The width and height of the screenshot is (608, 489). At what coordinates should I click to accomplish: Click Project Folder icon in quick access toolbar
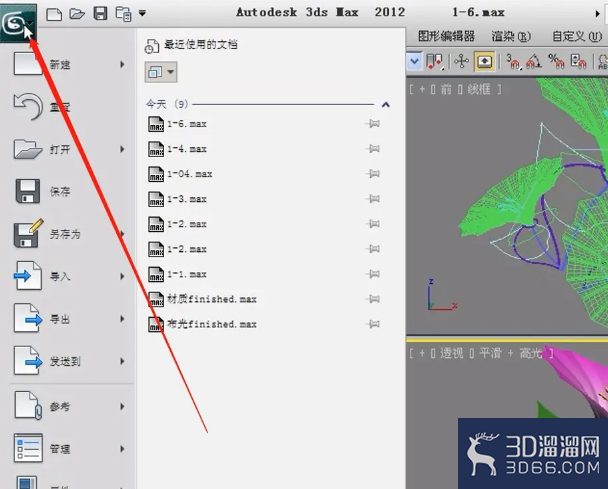click(123, 14)
